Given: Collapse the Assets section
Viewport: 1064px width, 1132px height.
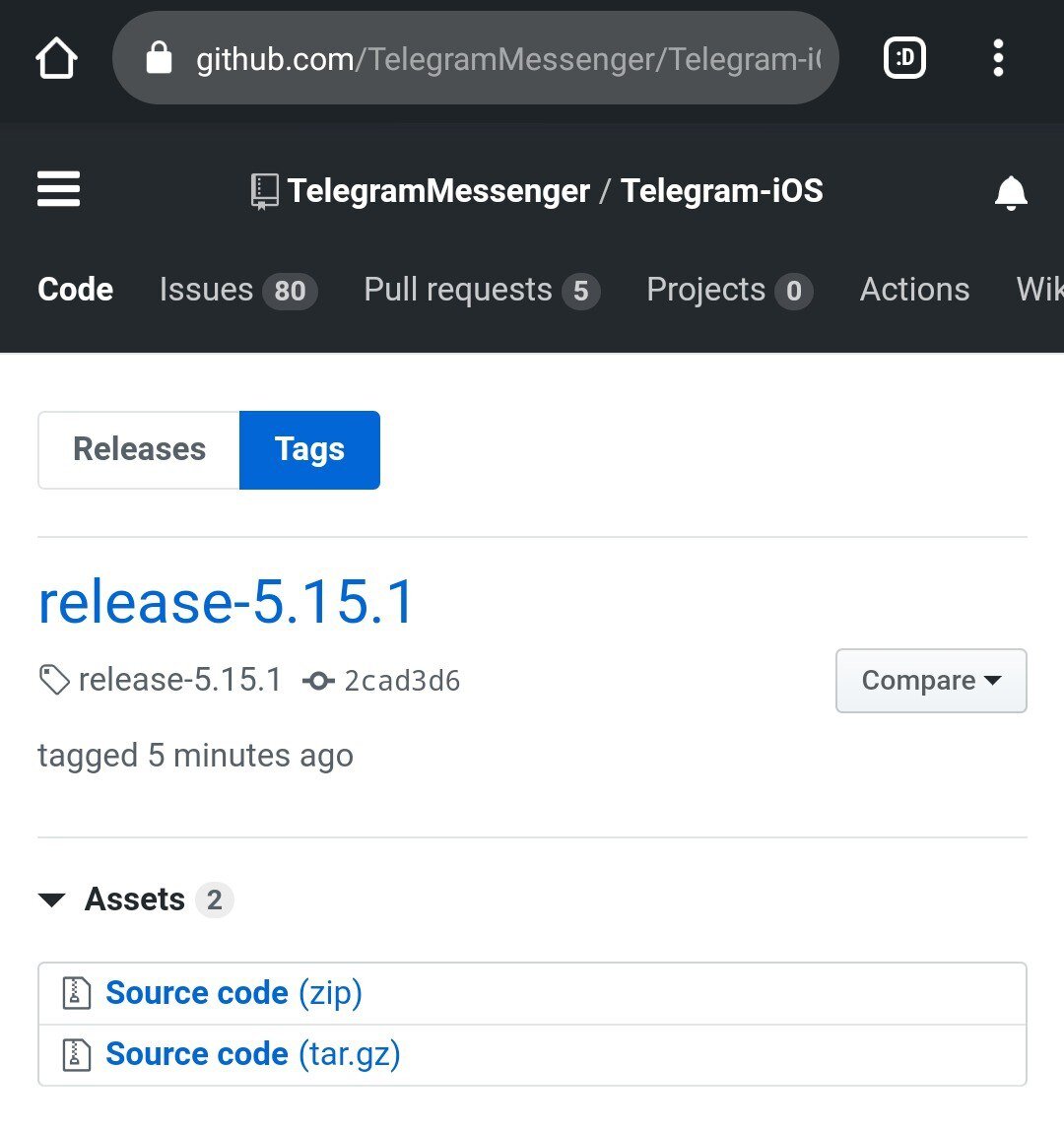Looking at the screenshot, I should click(135, 899).
